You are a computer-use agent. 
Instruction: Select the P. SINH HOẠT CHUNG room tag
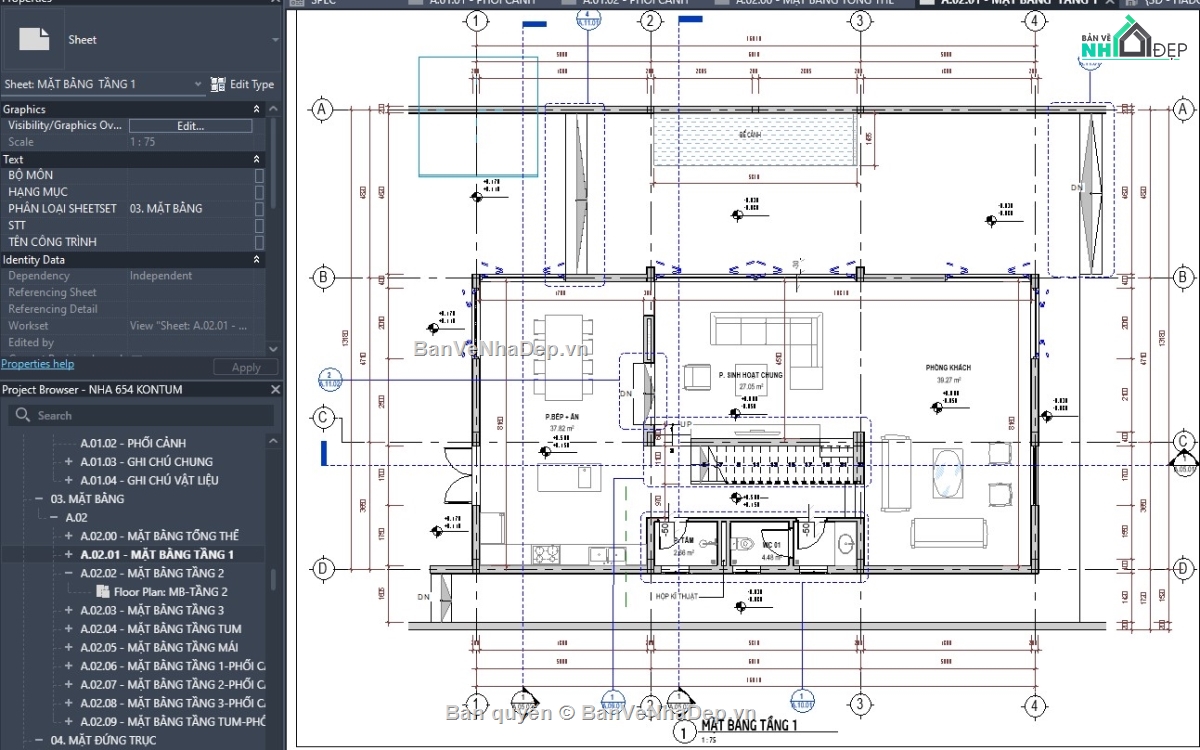click(750, 380)
